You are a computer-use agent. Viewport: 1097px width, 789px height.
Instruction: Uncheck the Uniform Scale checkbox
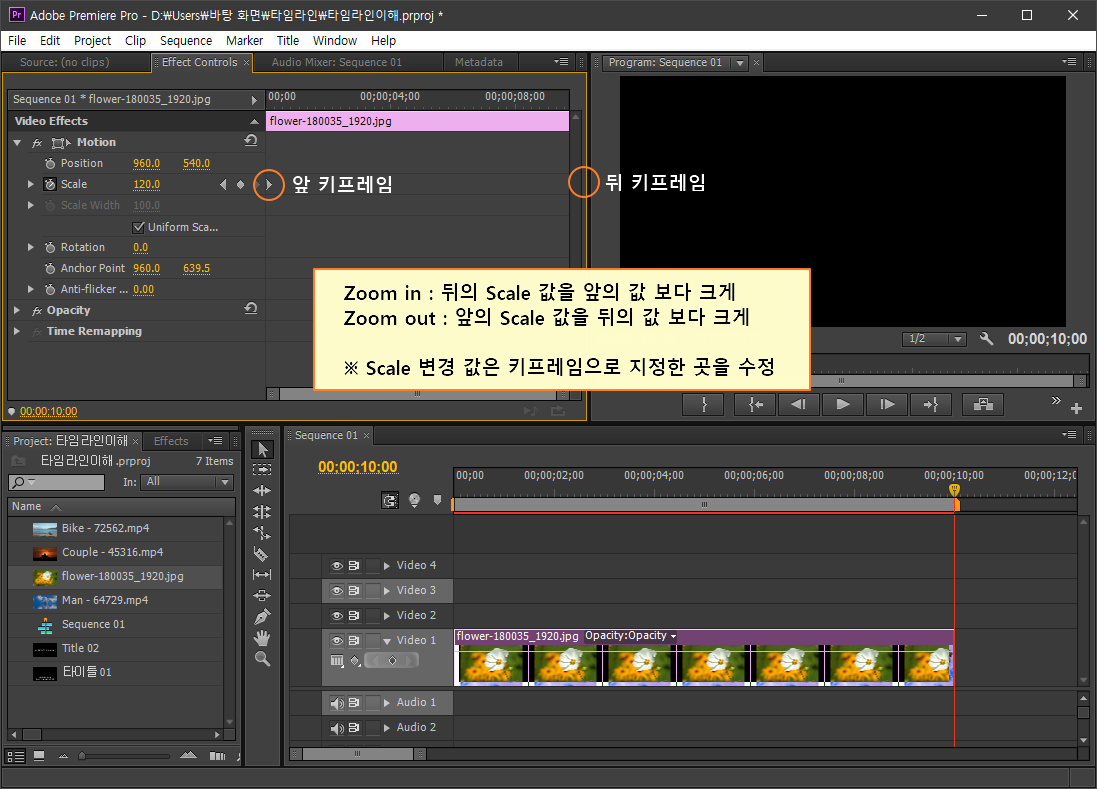[139, 227]
